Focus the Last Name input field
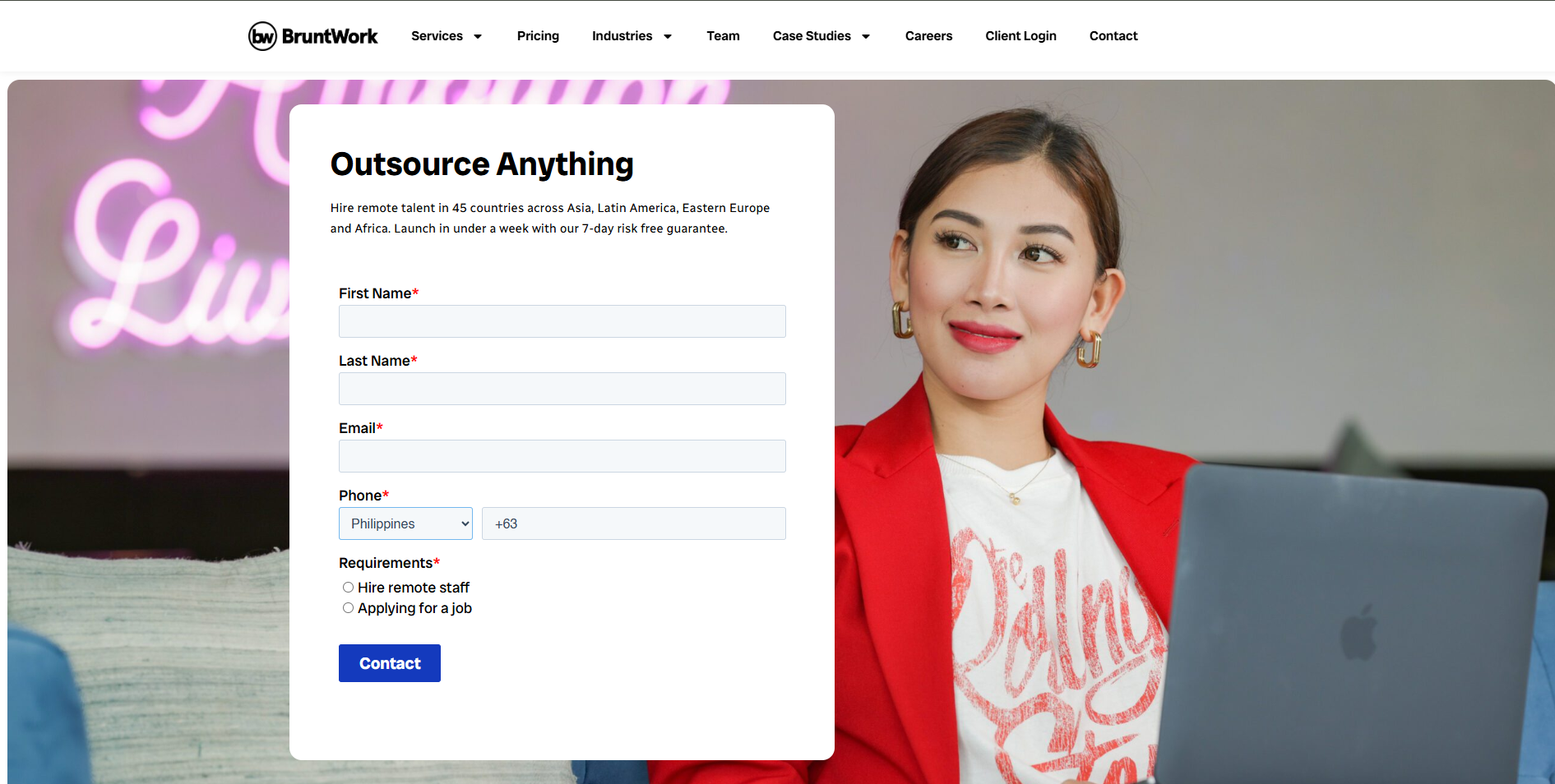Viewport: 1555px width, 784px height. pos(562,389)
